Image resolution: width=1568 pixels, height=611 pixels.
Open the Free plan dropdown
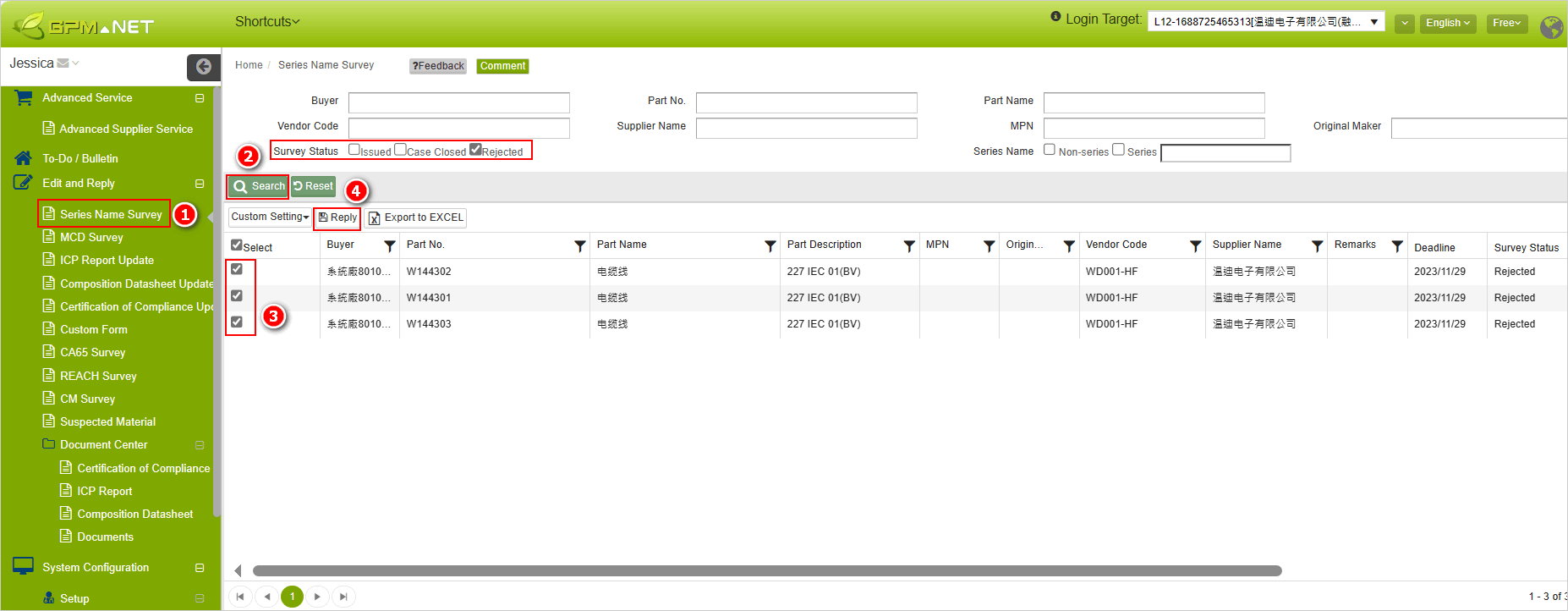click(1507, 23)
